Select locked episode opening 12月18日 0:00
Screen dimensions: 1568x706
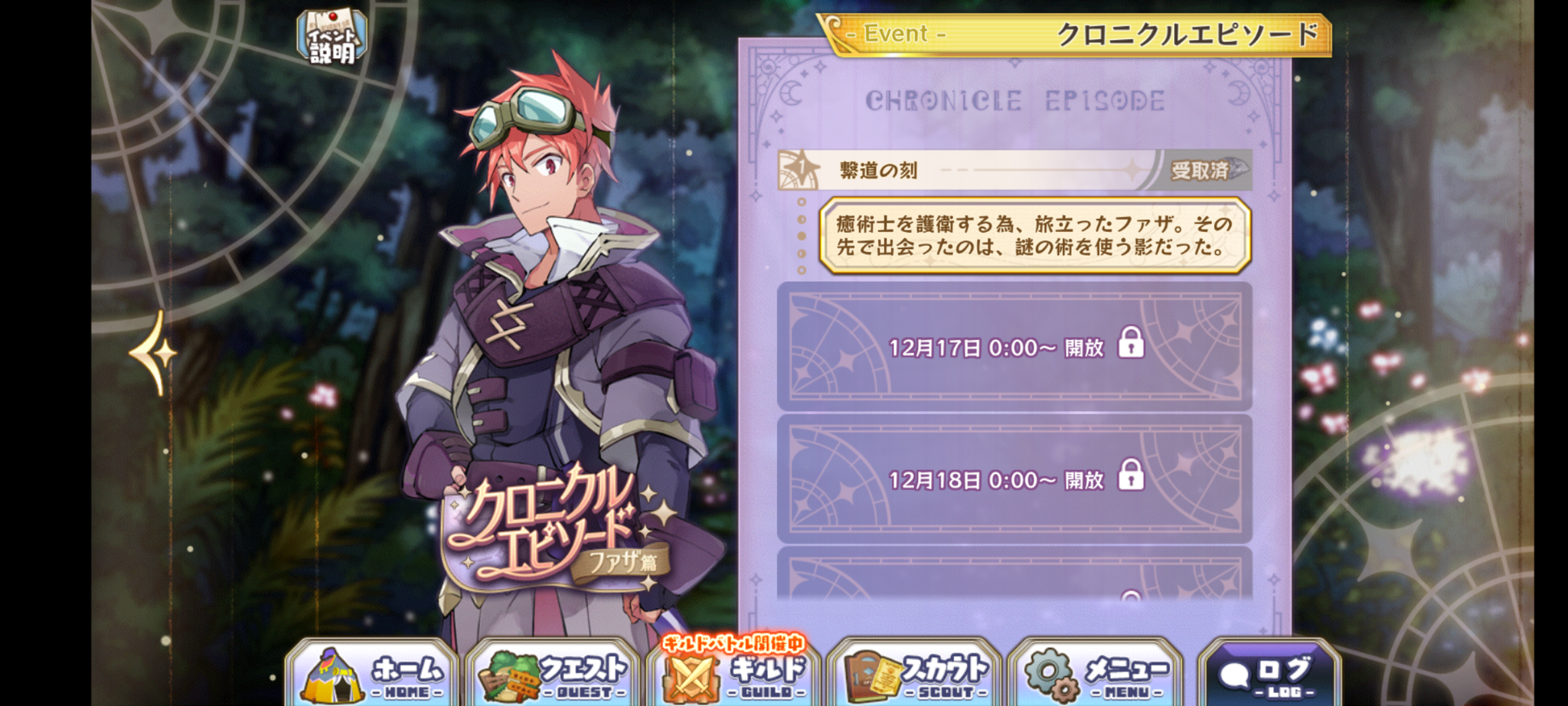pyautogui.click(x=1014, y=479)
